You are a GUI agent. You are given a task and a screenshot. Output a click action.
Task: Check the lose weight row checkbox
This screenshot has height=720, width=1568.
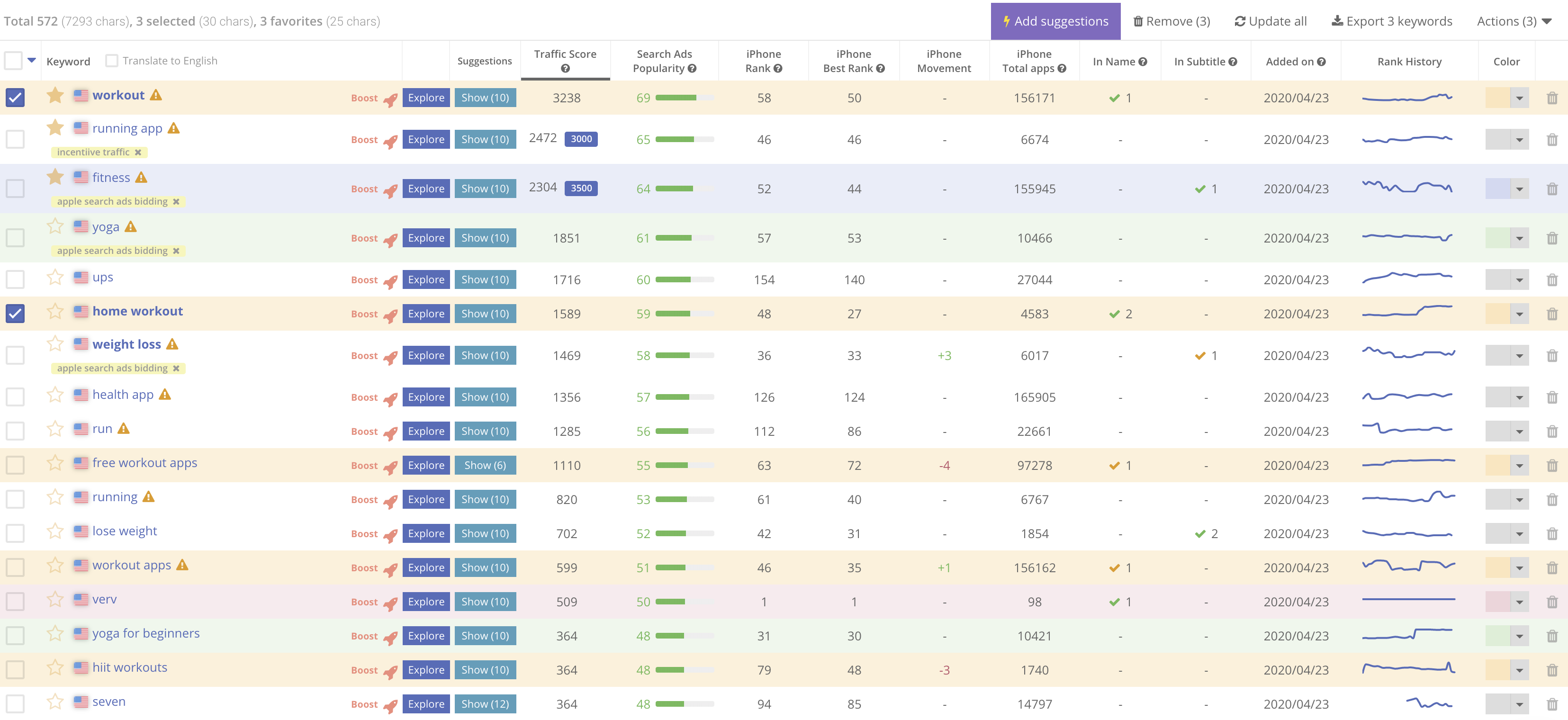point(15,534)
